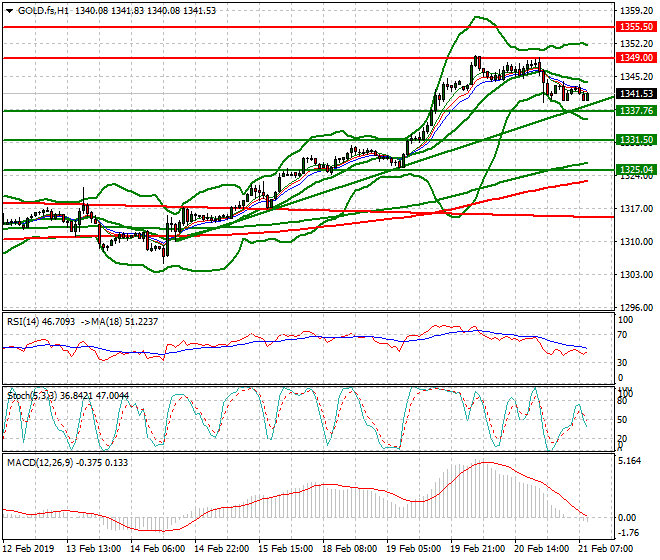
Task: Click the 1303.00 price scale value
Action: [636, 275]
